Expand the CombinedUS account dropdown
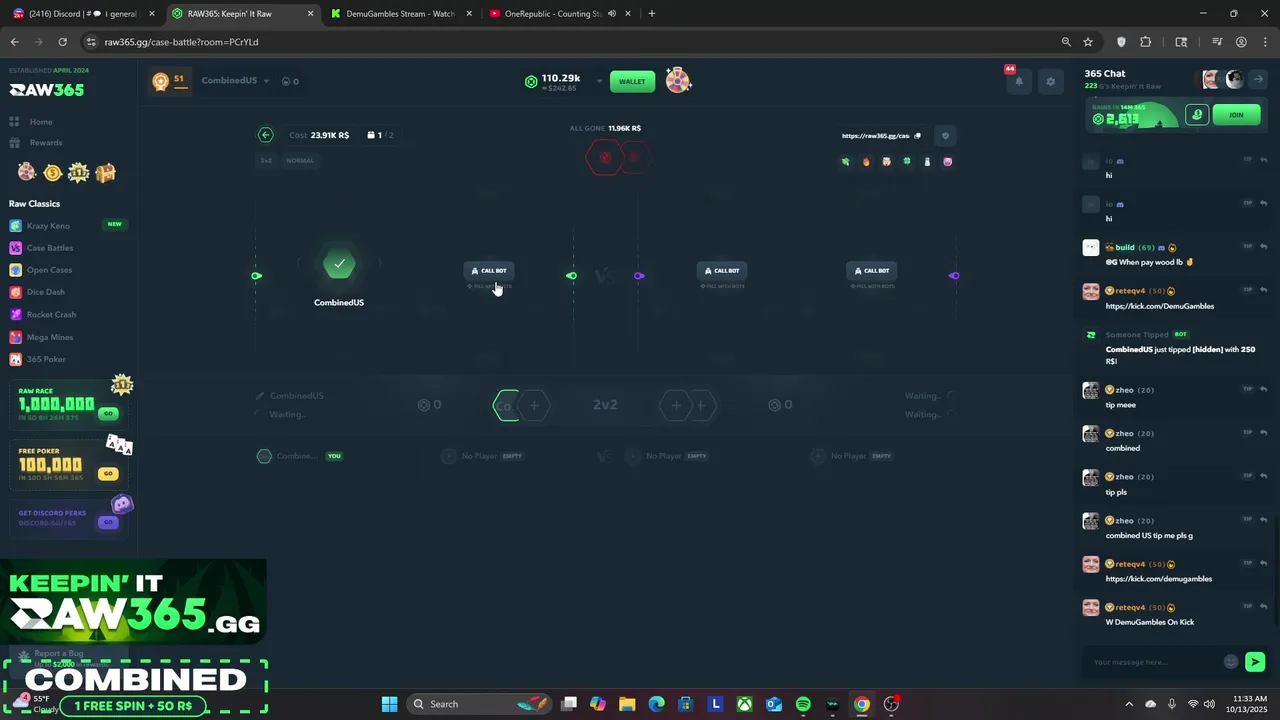Screen dimensions: 1280x720 [266, 81]
